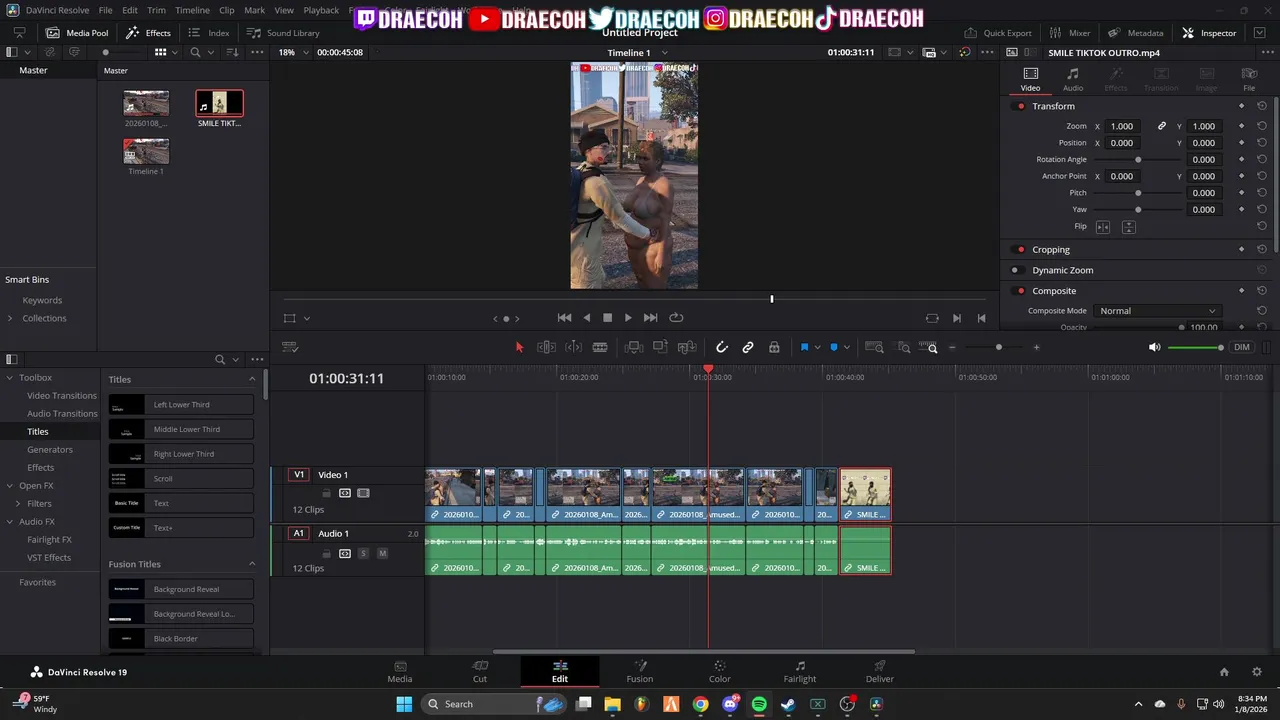Image resolution: width=1280 pixels, height=720 pixels.
Task: Solo Audio 1 track with S button
Action: tap(363, 553)
